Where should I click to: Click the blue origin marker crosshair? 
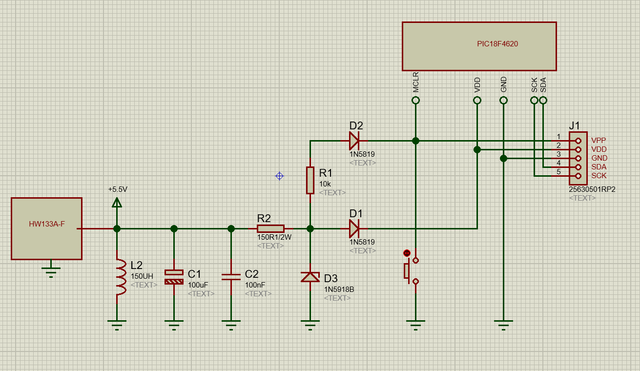pyautogui.click(x=279, y=176)
